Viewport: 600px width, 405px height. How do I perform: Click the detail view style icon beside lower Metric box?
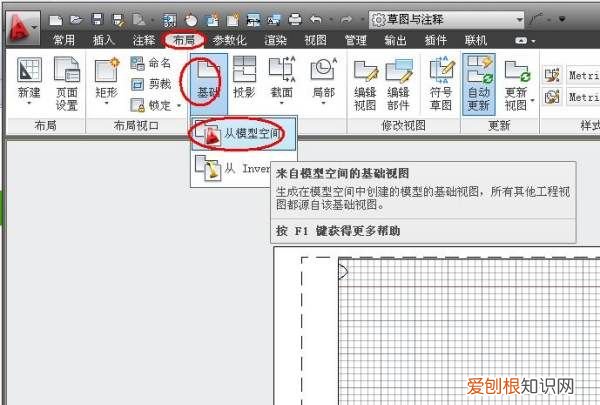[x=552, y=97]
